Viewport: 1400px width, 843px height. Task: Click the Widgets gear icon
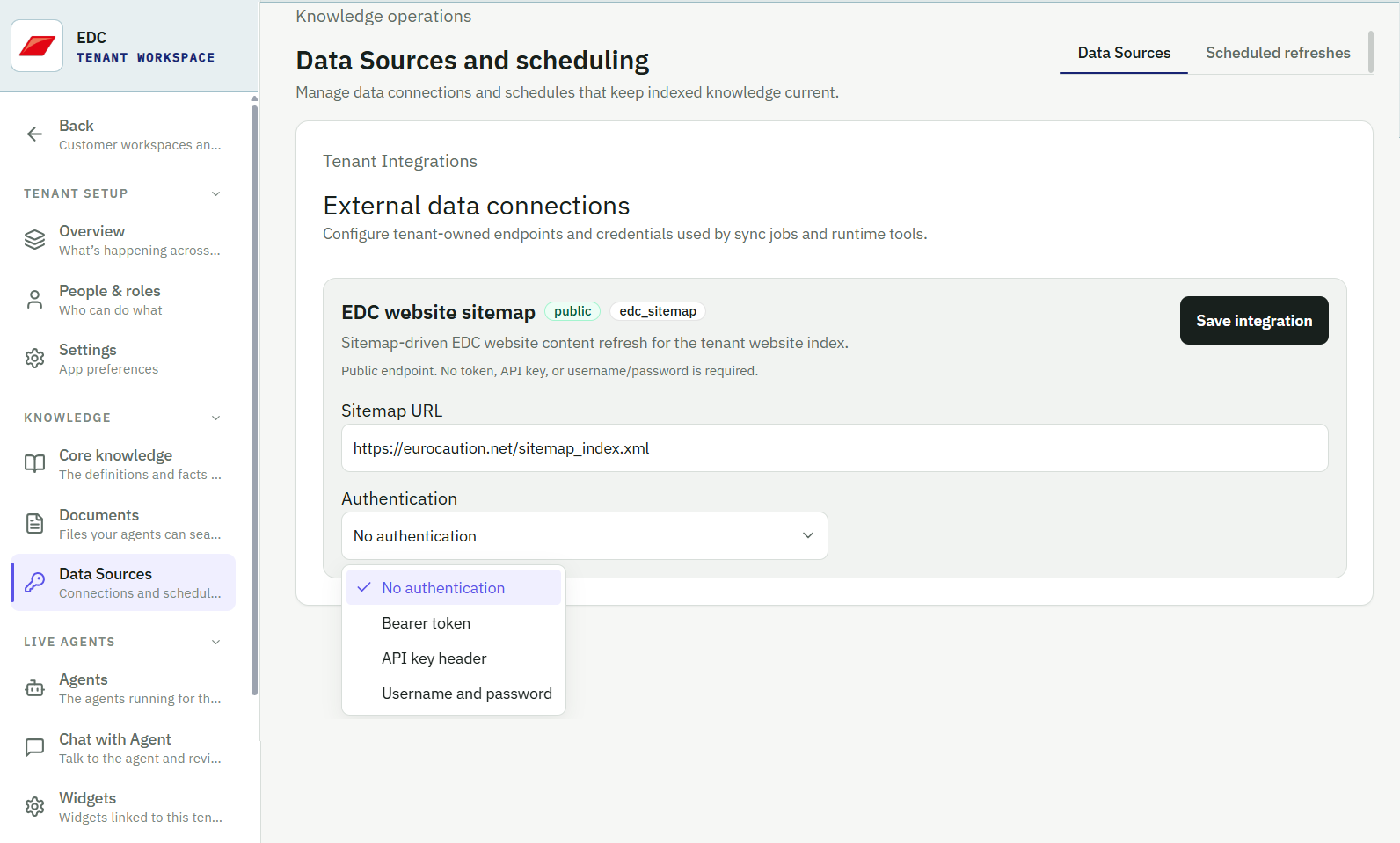click(34, 807)
